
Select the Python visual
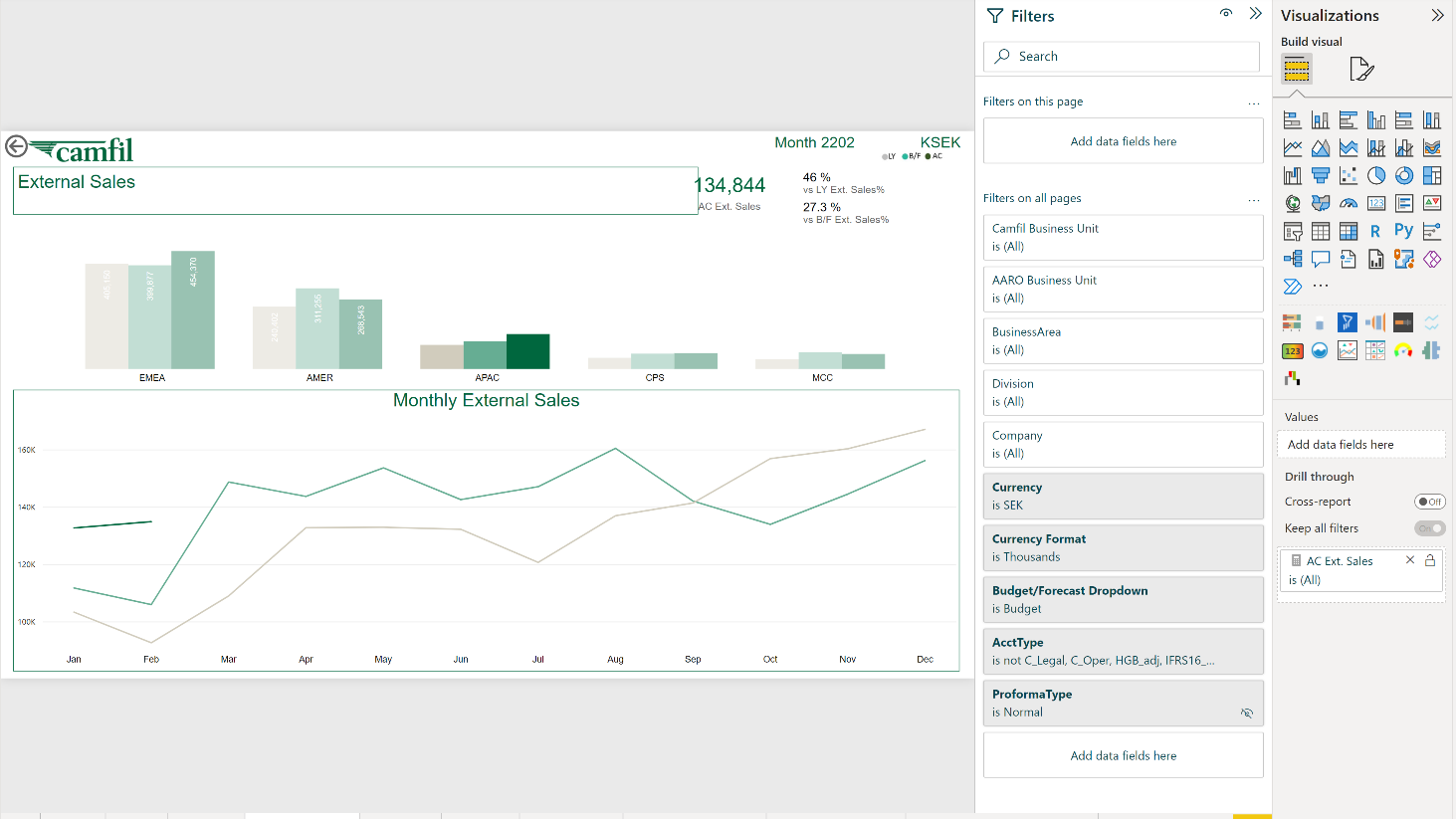pyautogui.click(x=1404, y=232)
